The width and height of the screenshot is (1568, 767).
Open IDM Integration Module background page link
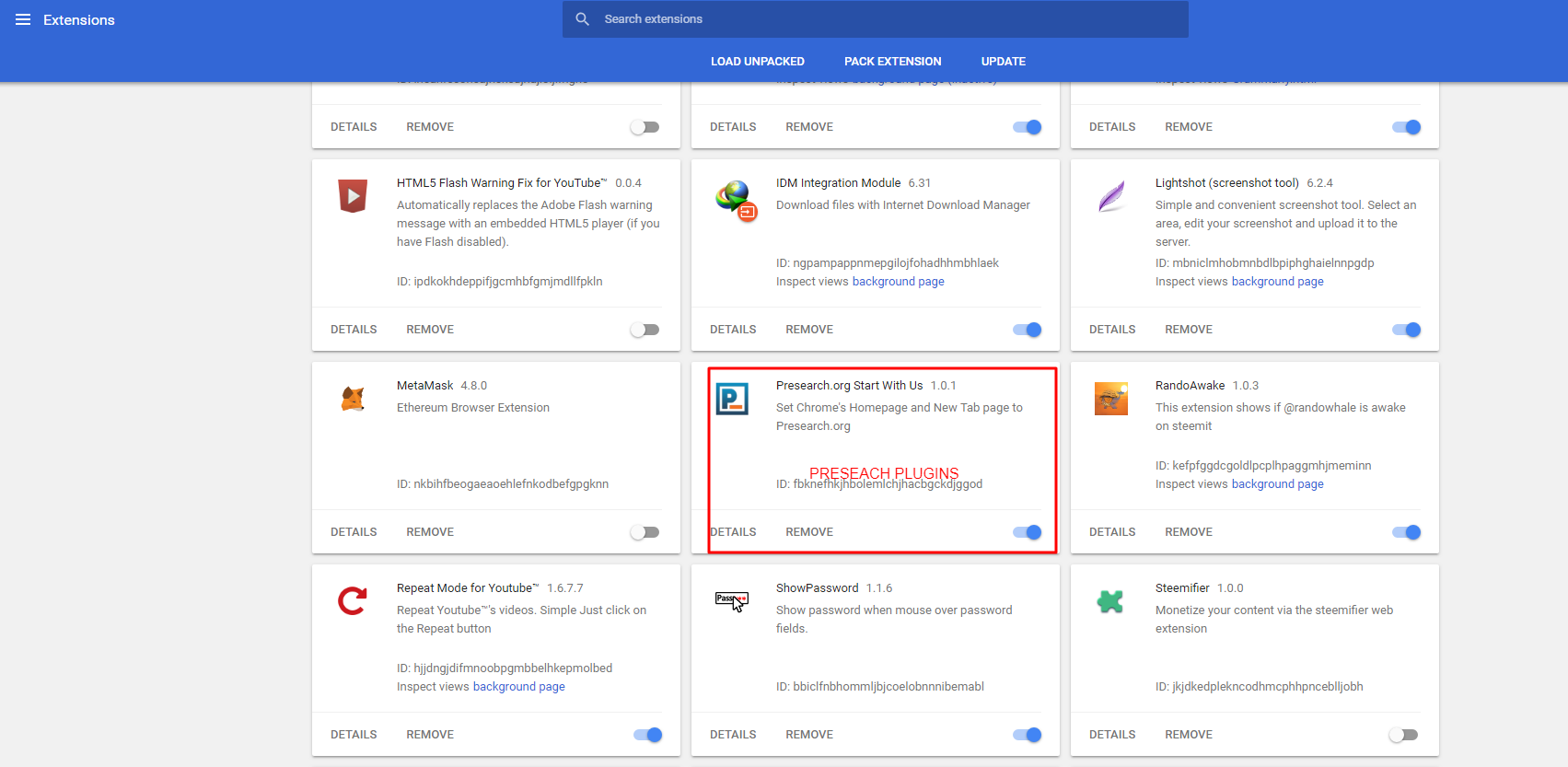click(899, 282)
